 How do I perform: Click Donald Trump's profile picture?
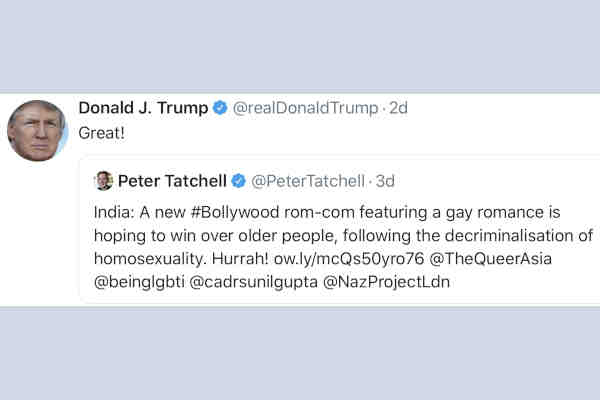pyautogui.click(x=38, y=130)
